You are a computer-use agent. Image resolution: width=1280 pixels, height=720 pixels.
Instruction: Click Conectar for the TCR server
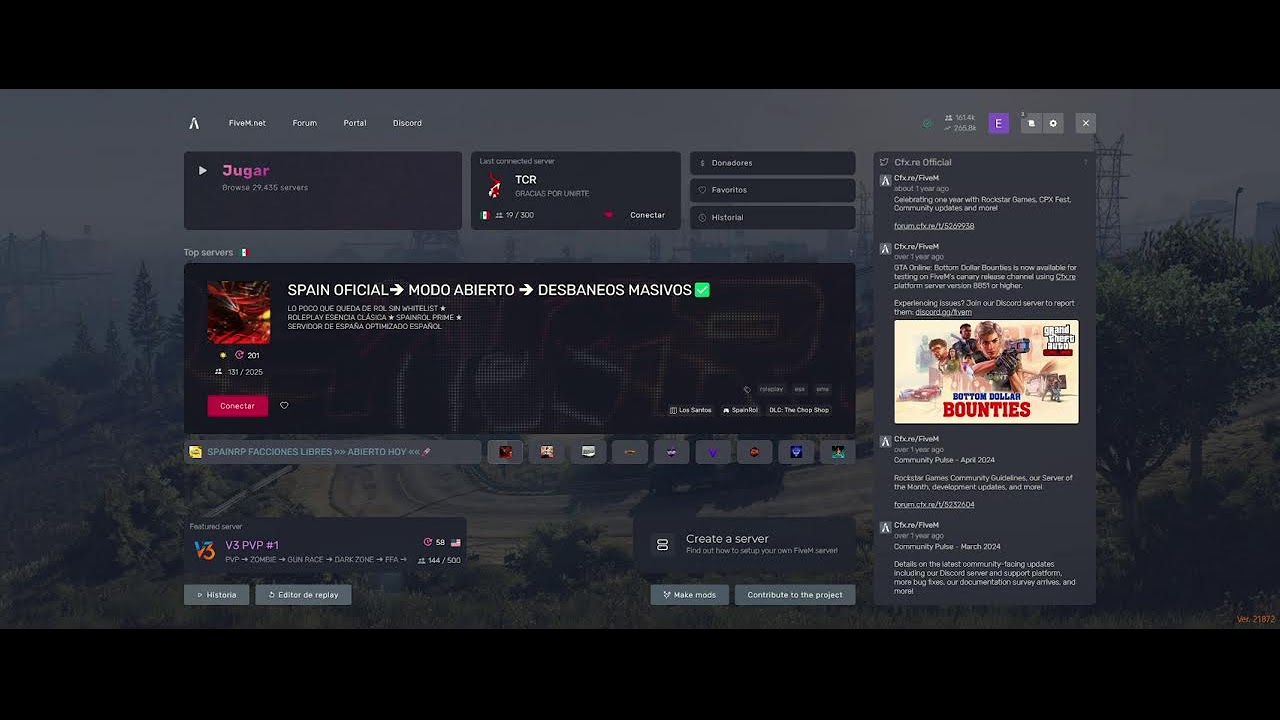tap(647, 215)
